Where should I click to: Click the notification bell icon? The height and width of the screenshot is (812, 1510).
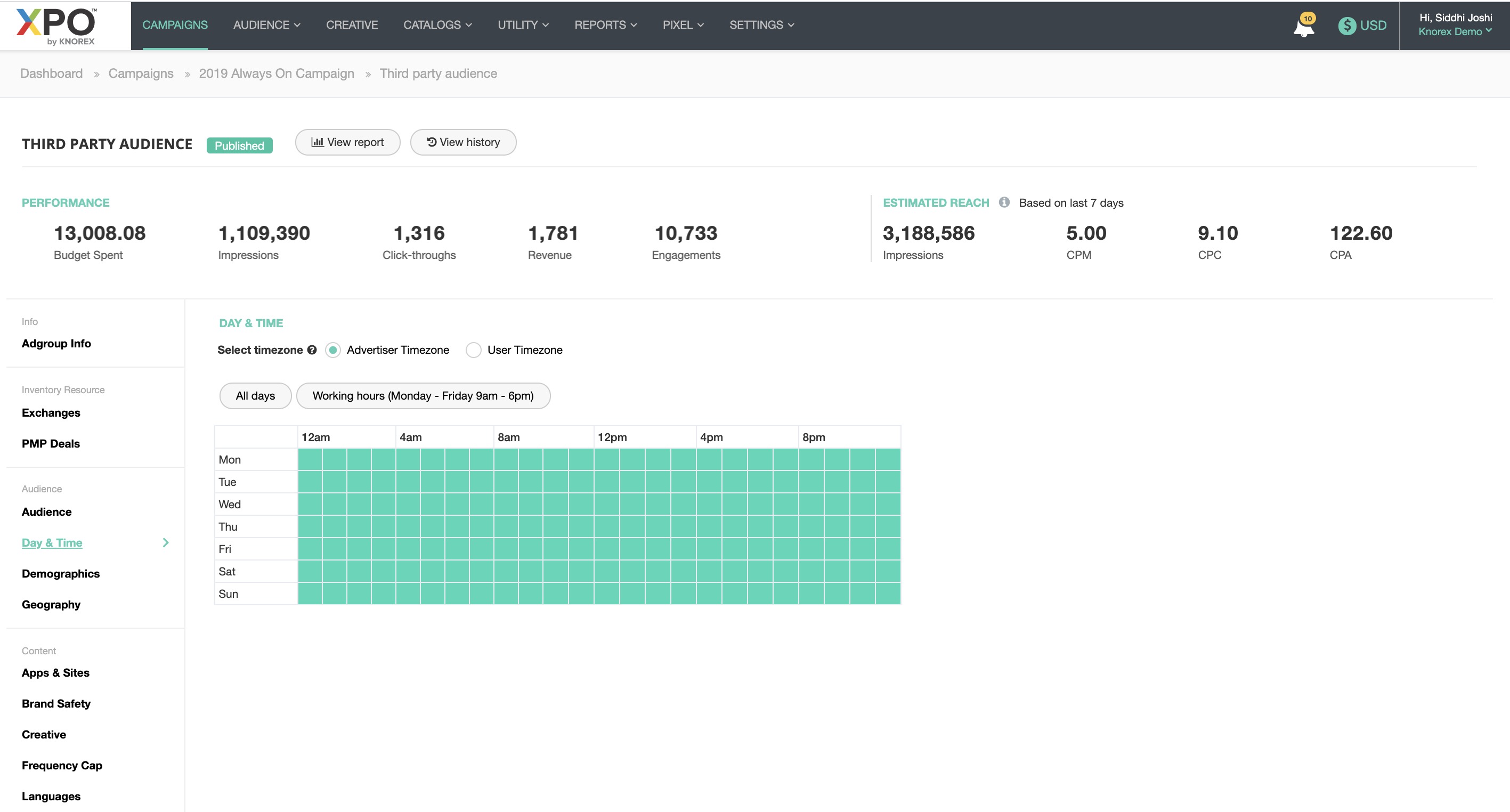point(1303,27)
